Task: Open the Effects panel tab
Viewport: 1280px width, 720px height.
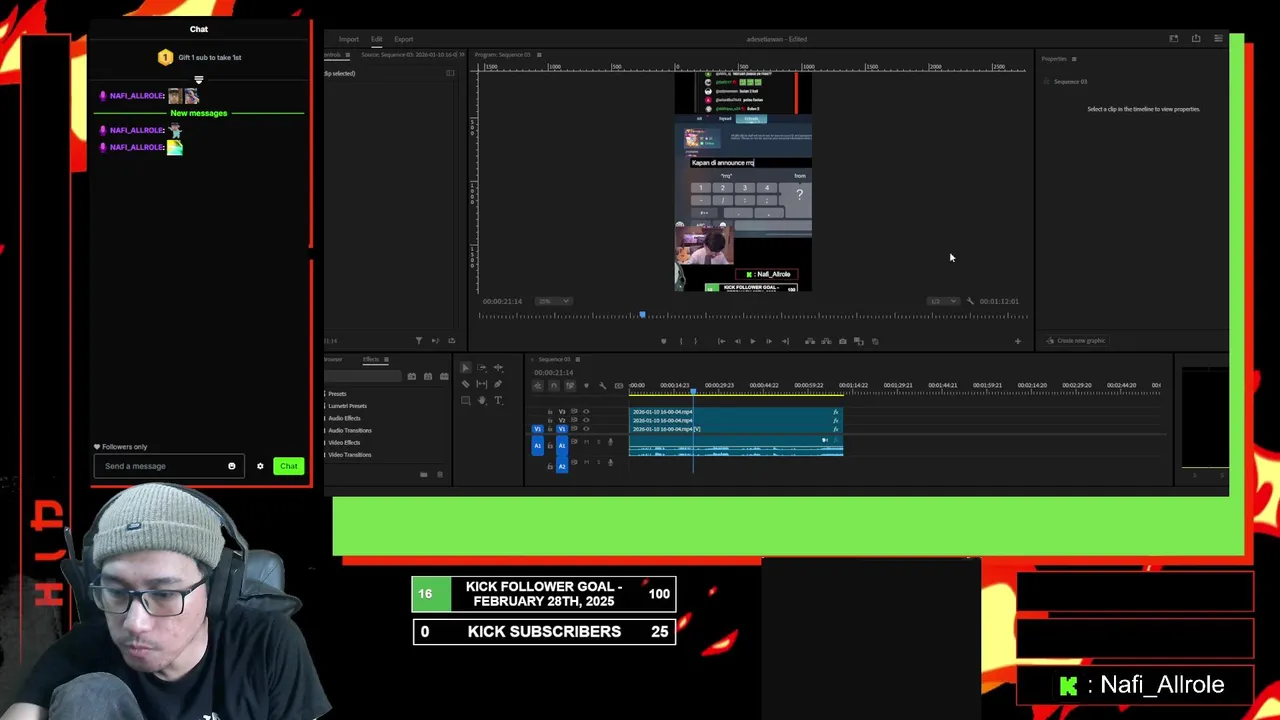Action: (x=371, y=359)
